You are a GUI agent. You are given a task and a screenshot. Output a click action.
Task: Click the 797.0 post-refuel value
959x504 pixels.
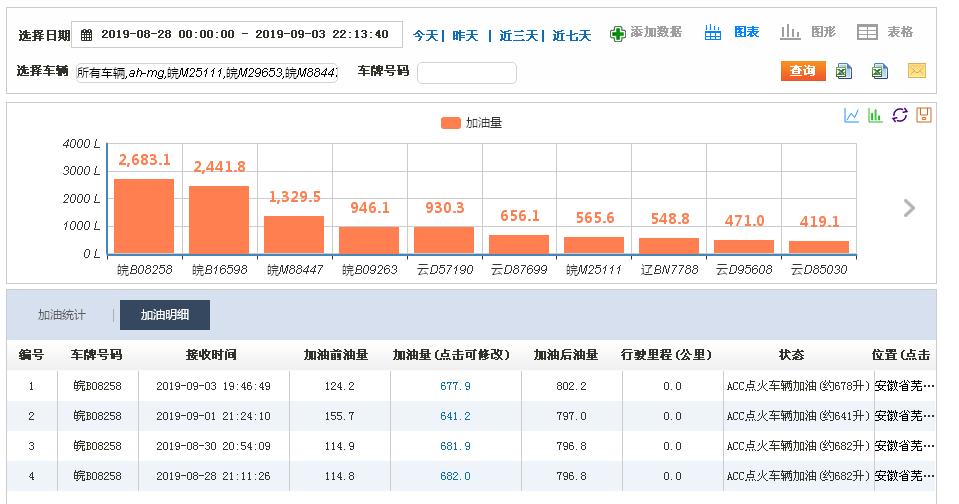click(x=571, y=416)
